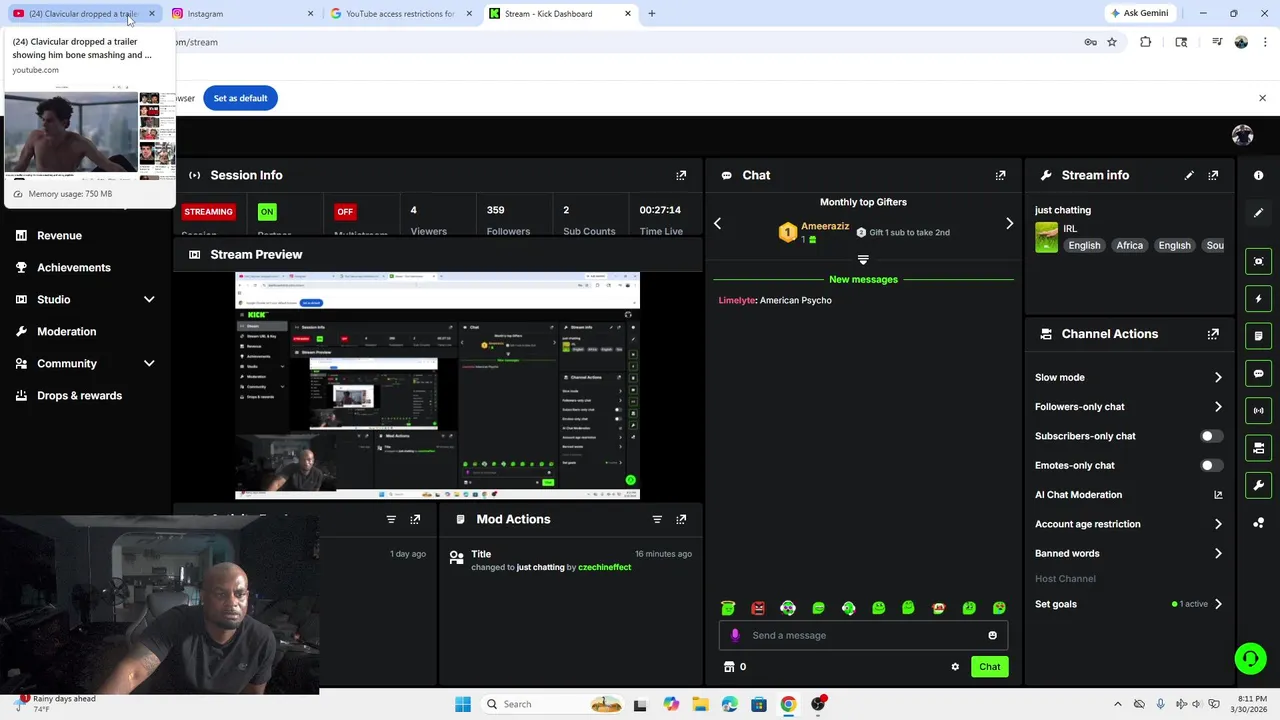Viewport: 1280px width, 720px height.
Task: Click the Ask Gemini button
Action: pos(1139,14)
